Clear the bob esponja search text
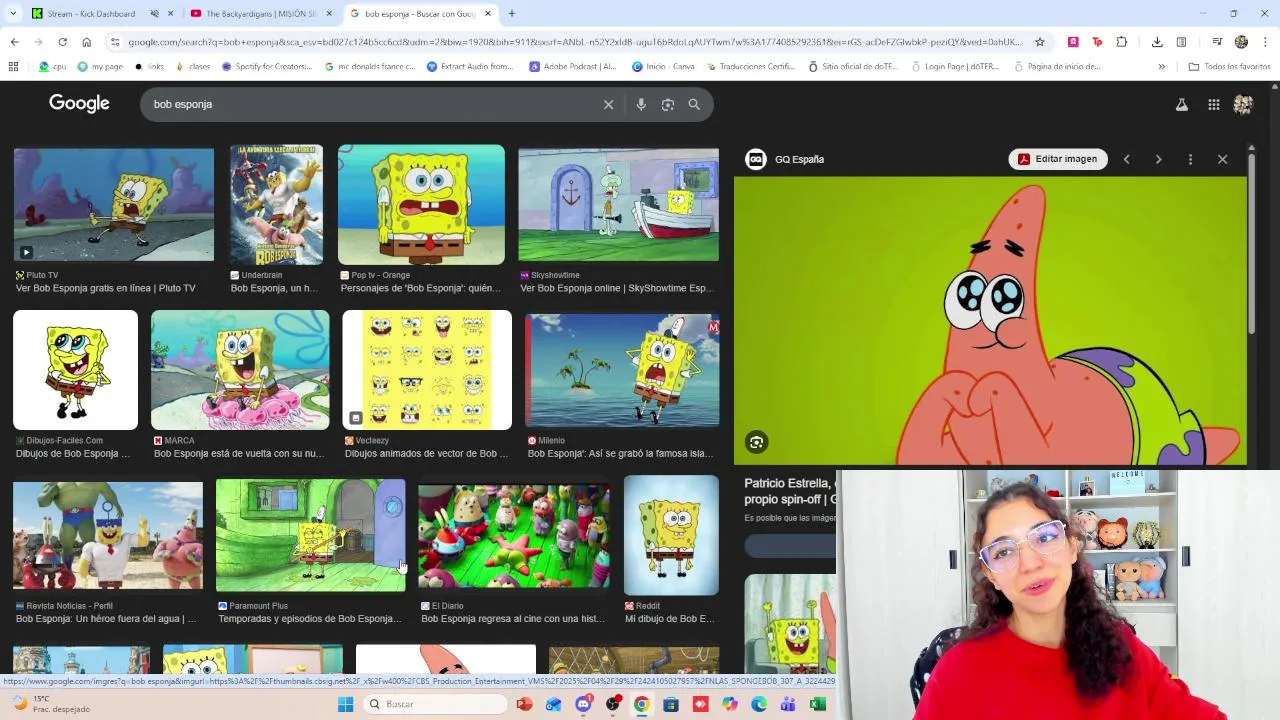Screen dimensions: 1280x720 click(x=608, y=104)
